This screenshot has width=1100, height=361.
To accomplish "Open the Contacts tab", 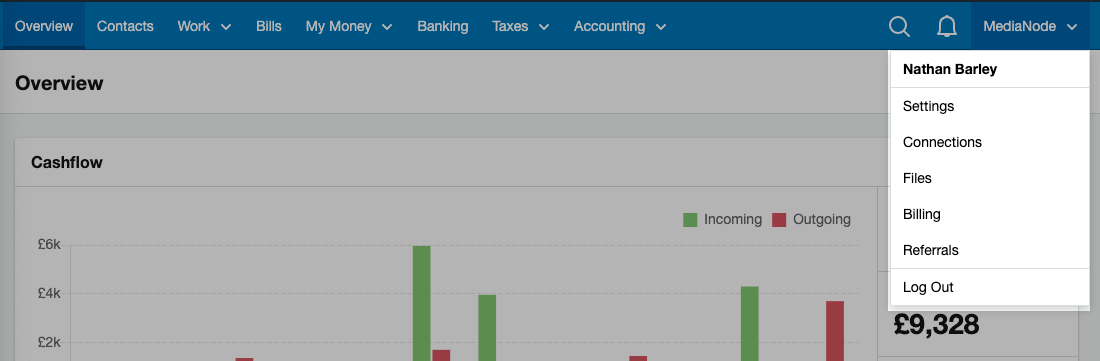I will [125, 27].
